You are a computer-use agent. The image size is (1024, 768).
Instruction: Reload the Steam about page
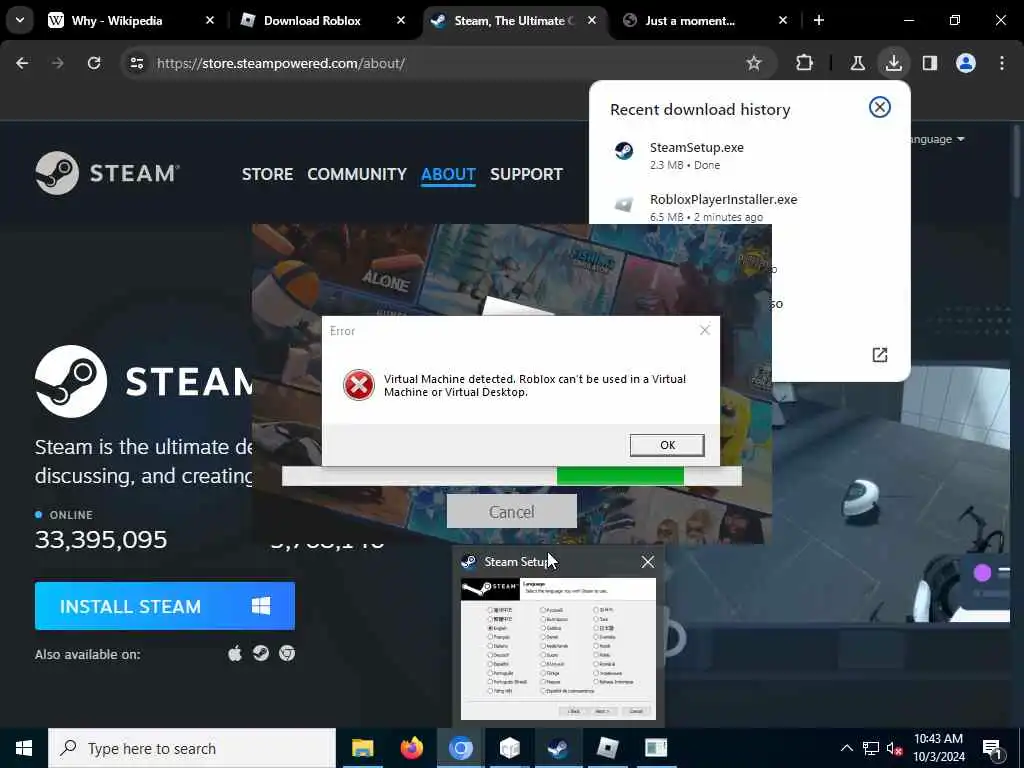click(94, 63)
